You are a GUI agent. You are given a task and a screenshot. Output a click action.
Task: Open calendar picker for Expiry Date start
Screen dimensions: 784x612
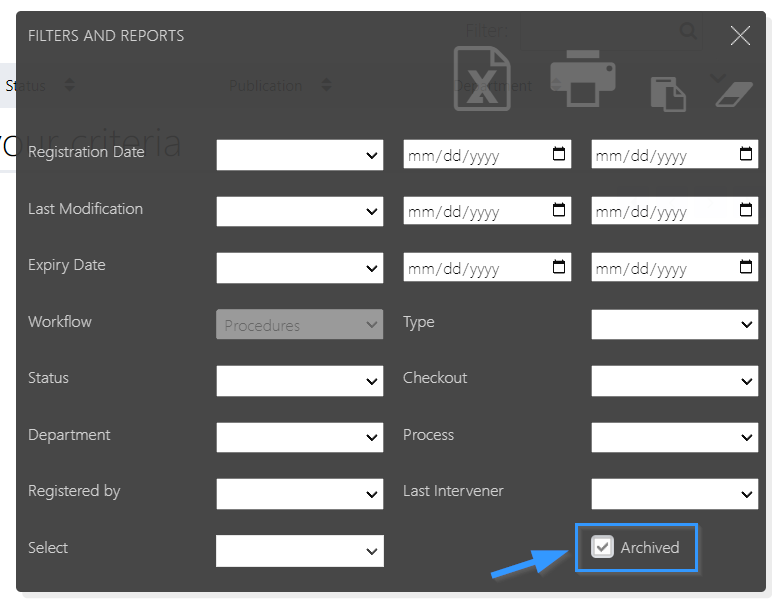pyautogui.click(x=559, y=266)
